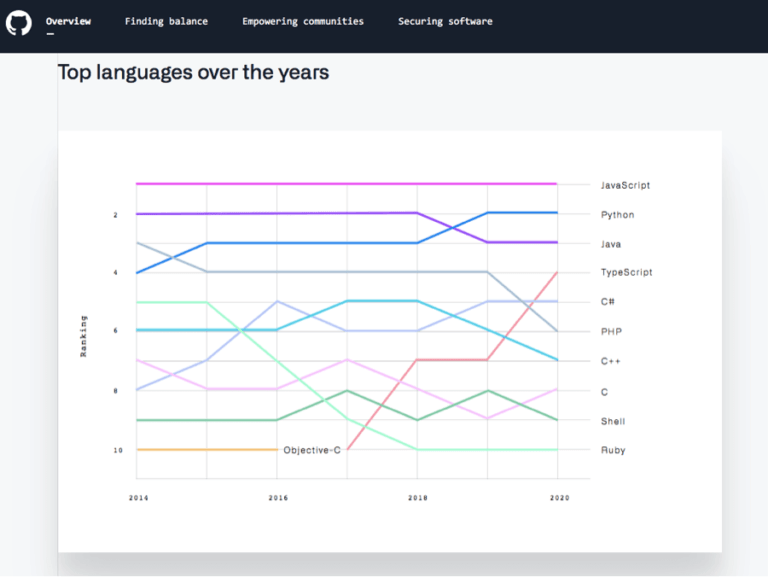Switch to Finding balance tab

(166, 21)
